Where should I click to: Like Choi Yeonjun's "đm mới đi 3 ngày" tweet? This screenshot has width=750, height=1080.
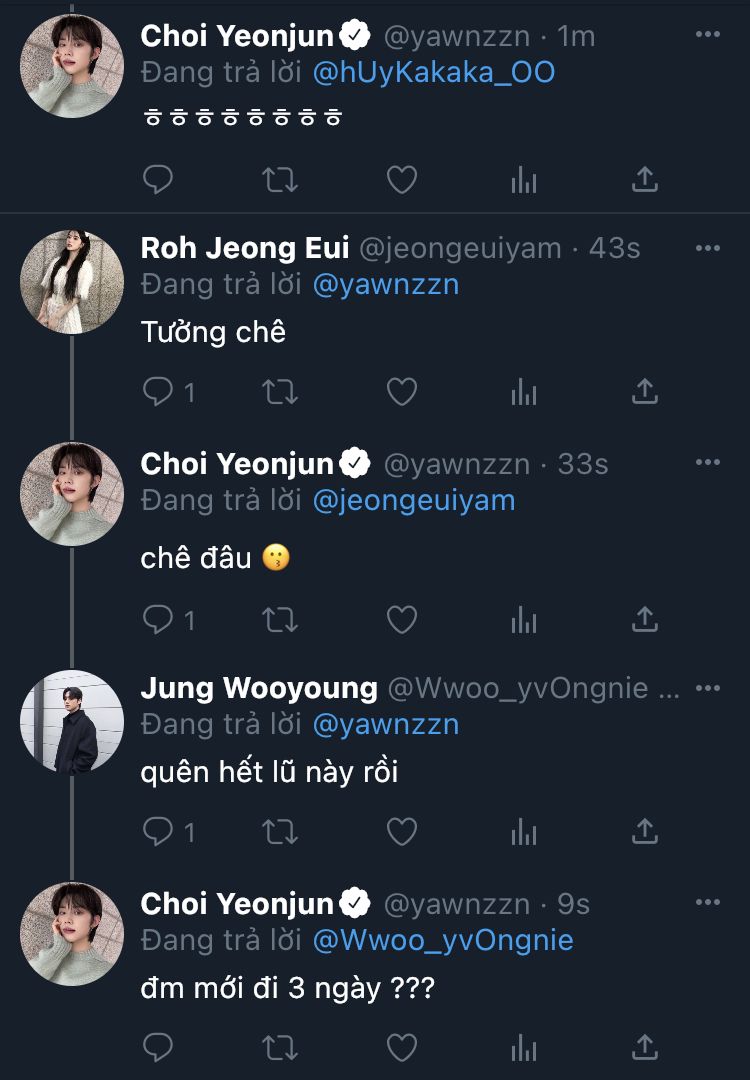pos(402,1047)
